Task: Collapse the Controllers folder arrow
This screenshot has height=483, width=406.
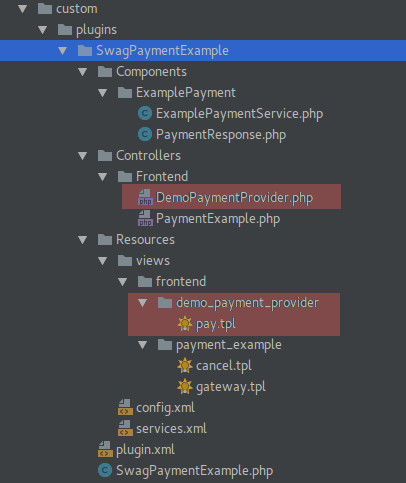Action: tap(83, 156)
